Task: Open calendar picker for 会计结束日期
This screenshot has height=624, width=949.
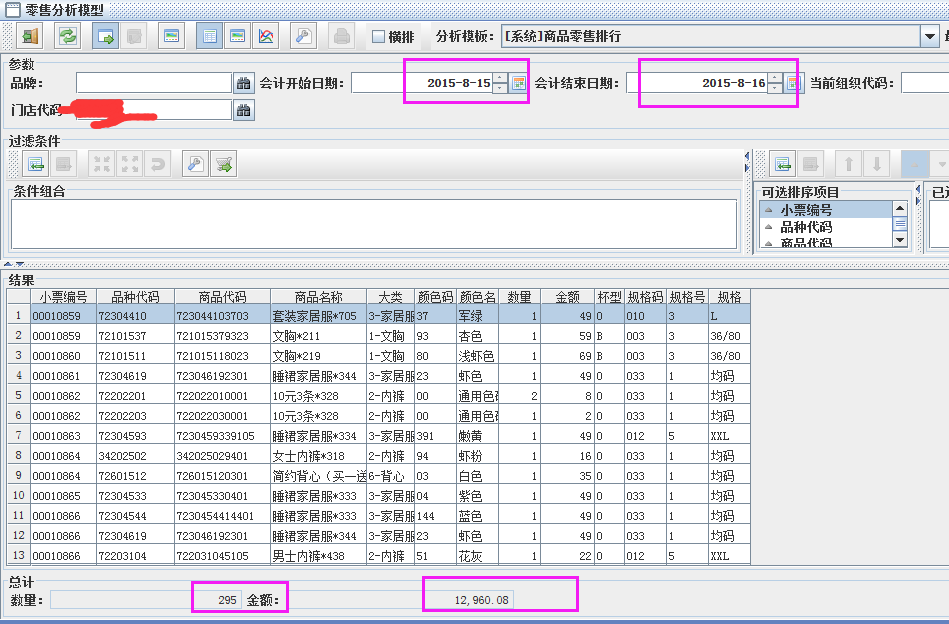Action: [792, 84]
